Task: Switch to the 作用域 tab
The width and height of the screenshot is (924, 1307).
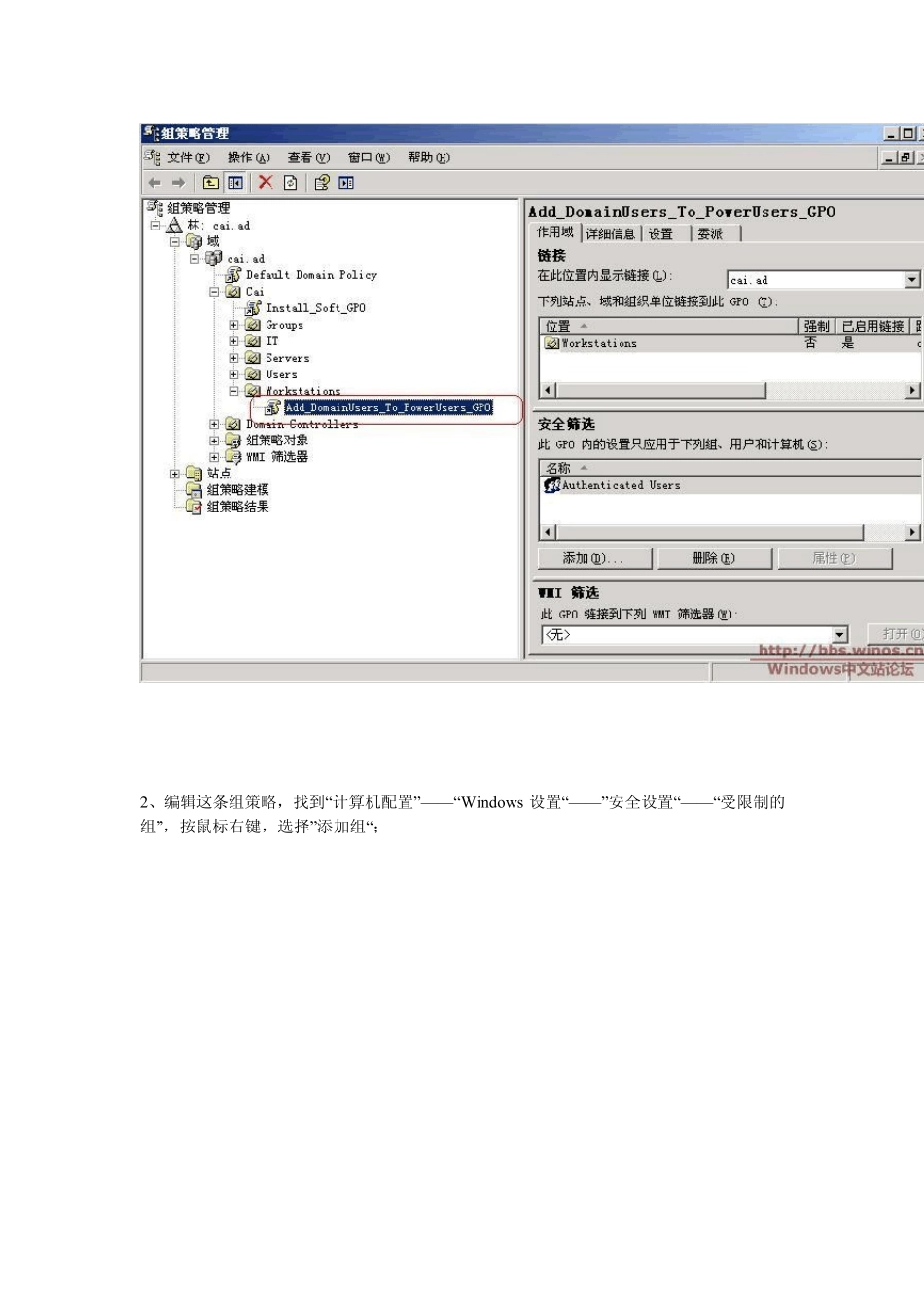Action: tap(555, 232)
